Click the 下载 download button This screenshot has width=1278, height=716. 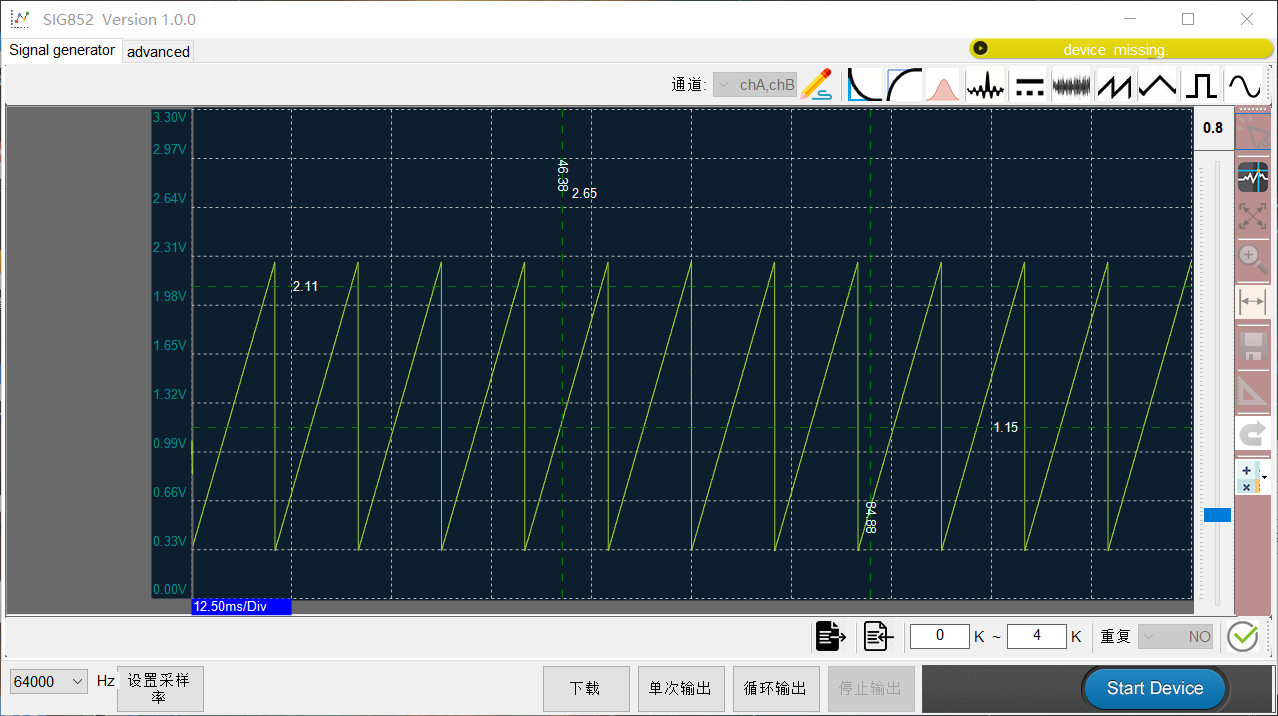point(586,688)
